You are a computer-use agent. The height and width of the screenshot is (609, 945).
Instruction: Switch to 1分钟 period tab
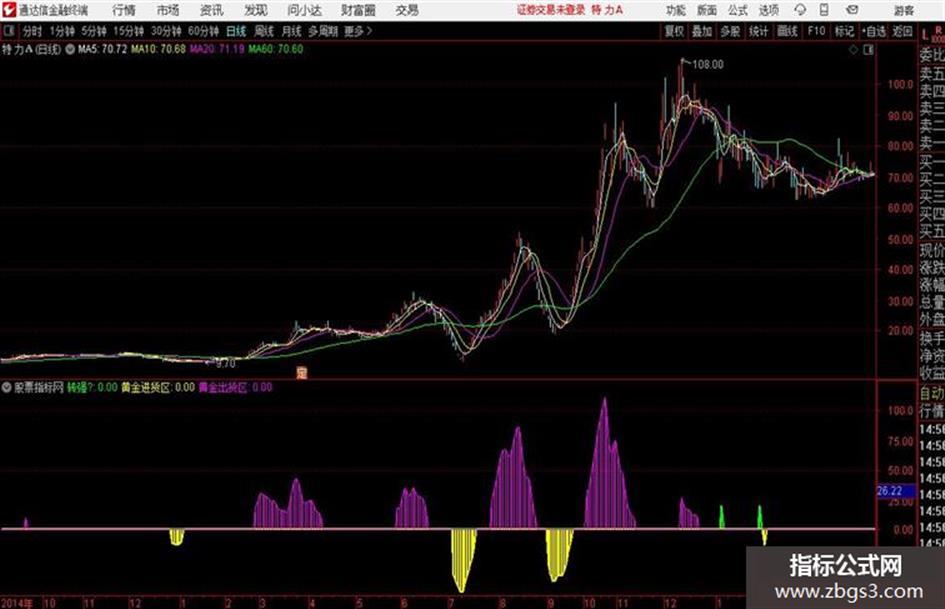[x=62, y=31]
